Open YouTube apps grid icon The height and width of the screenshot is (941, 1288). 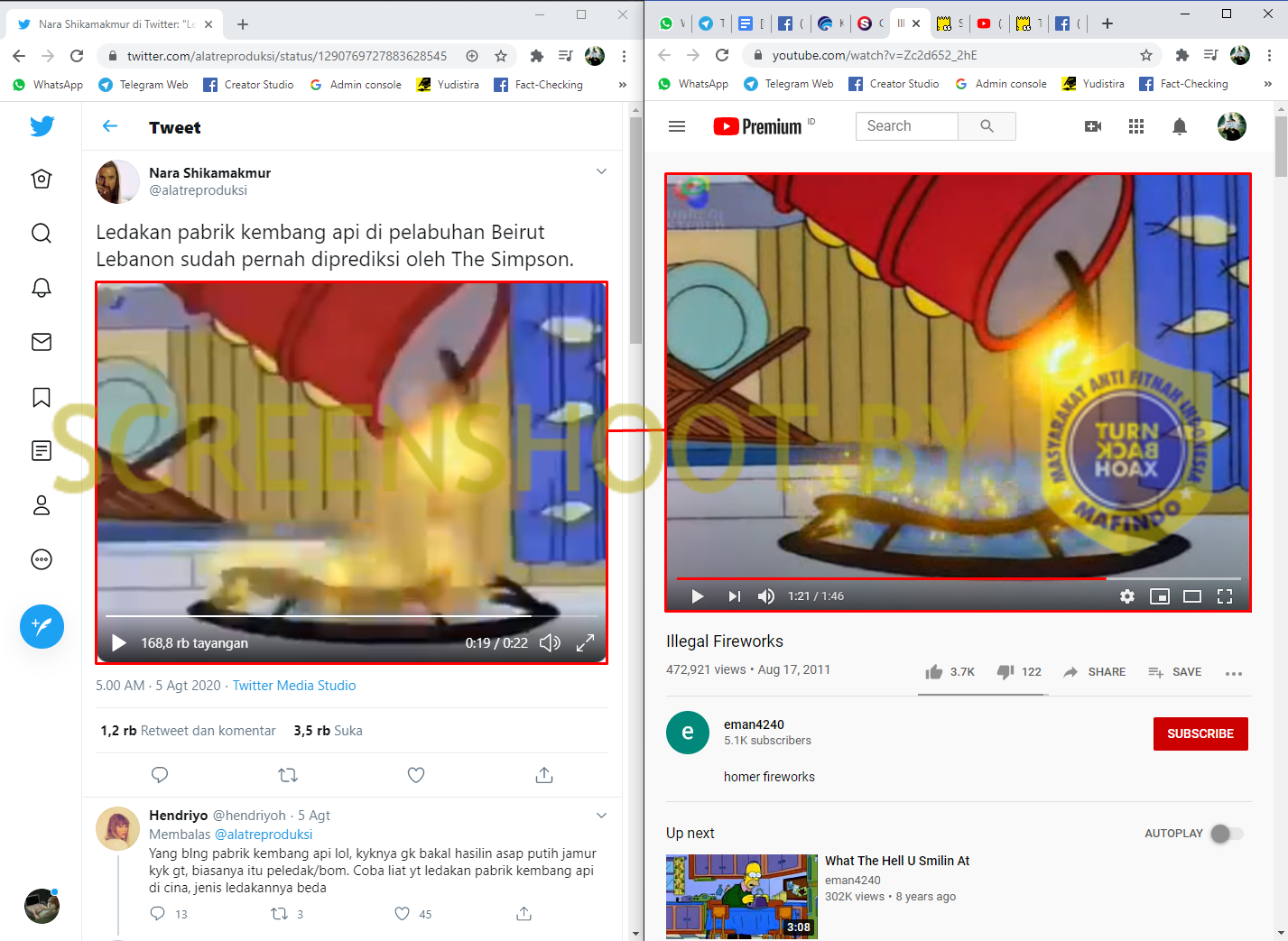click(x=1136, y=126)
